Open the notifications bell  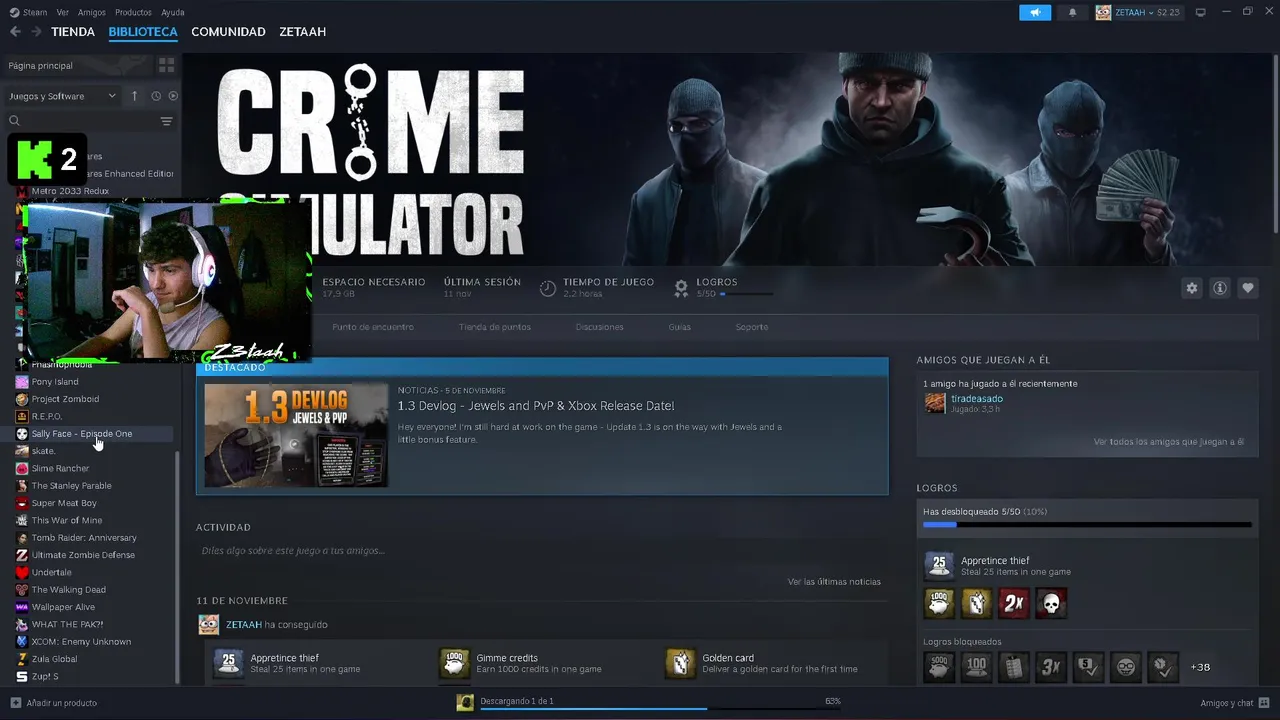pyautogui.click(x=1073, y=12)
